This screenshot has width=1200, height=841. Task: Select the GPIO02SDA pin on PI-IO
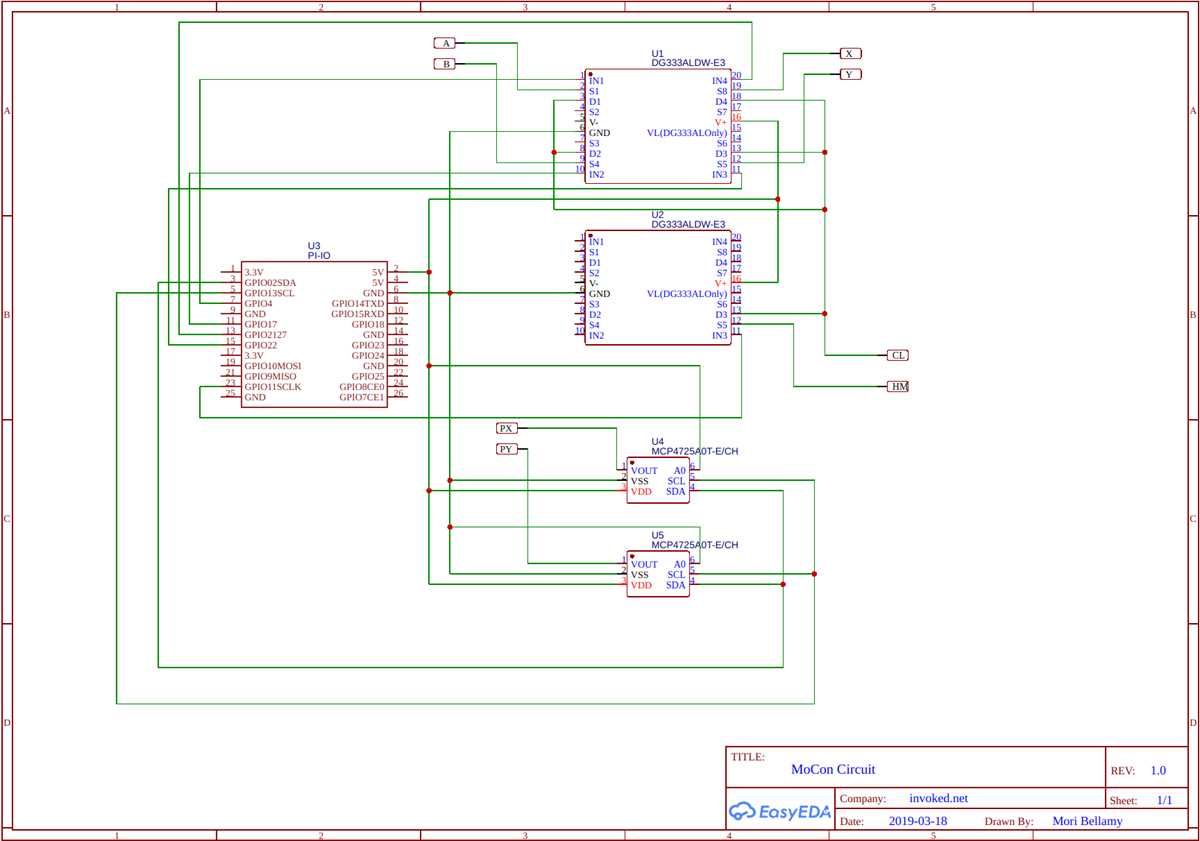pos(270,283)
